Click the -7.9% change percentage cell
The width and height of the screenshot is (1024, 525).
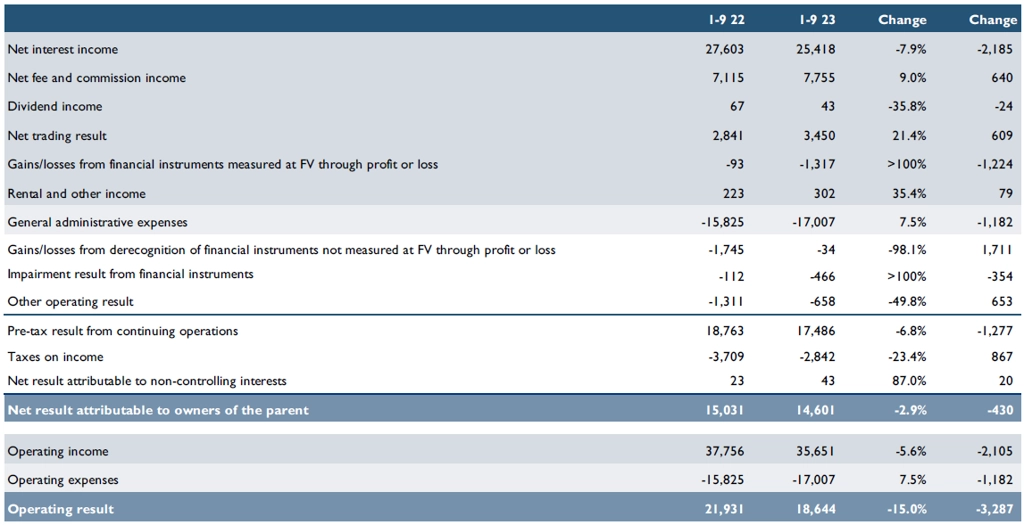910,49
